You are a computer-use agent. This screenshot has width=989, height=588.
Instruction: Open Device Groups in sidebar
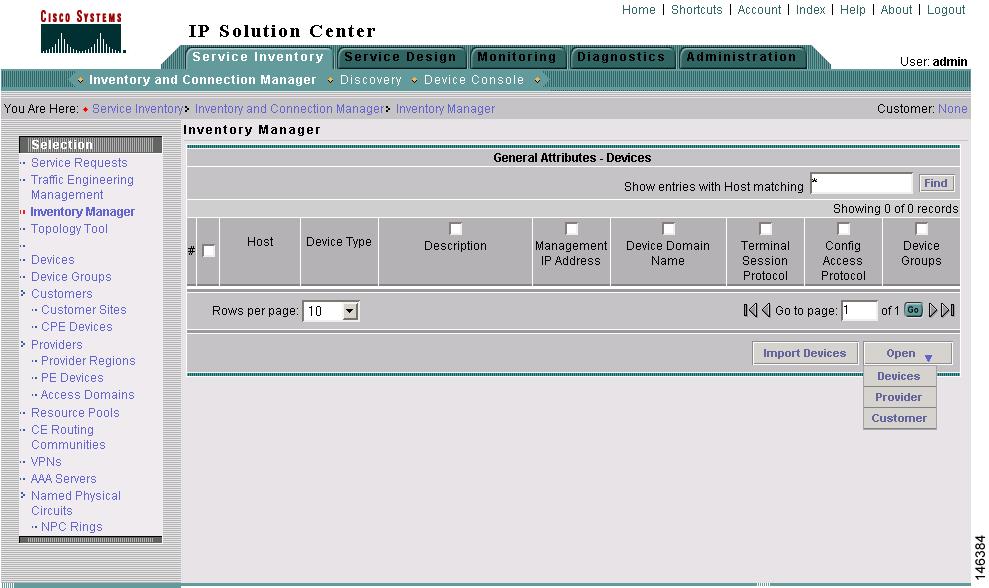tap(71, 276)
